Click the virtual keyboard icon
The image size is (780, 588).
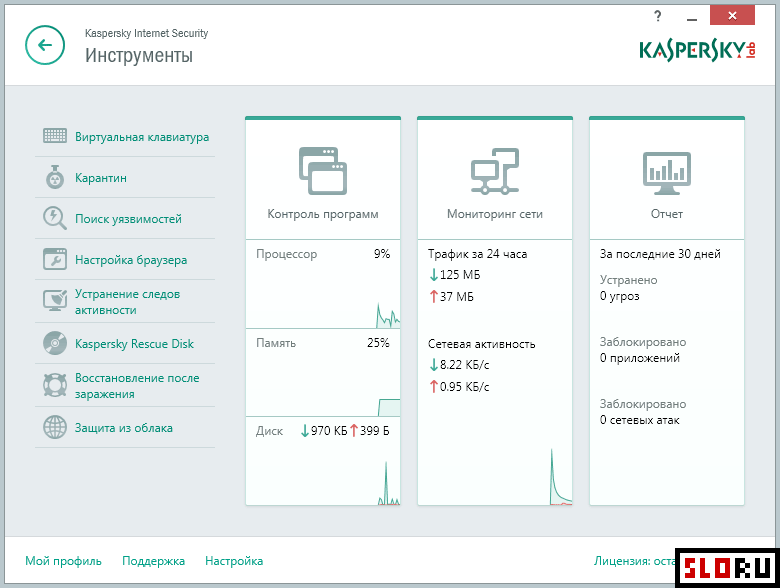55,135
